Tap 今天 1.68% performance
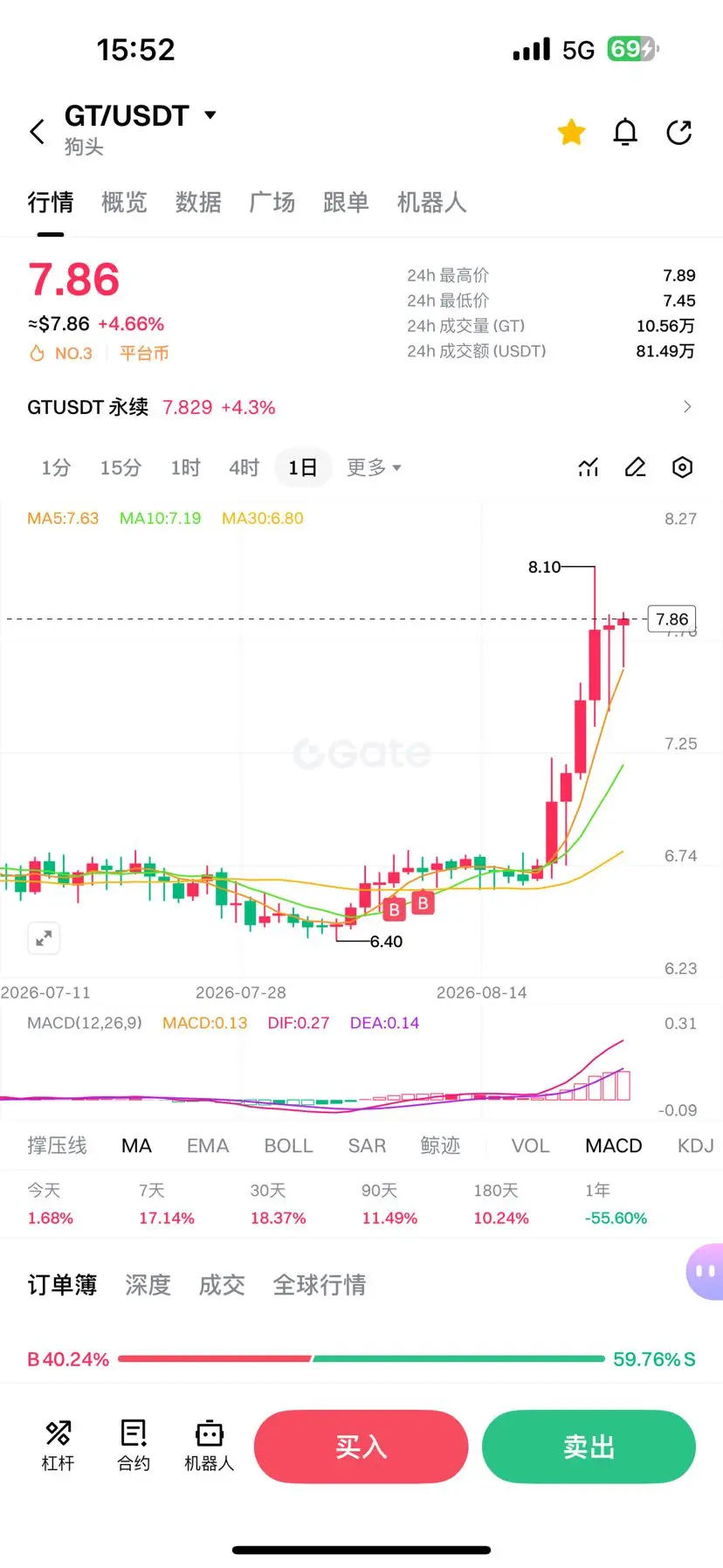The image size is (723, 1568). point(50,1204)
